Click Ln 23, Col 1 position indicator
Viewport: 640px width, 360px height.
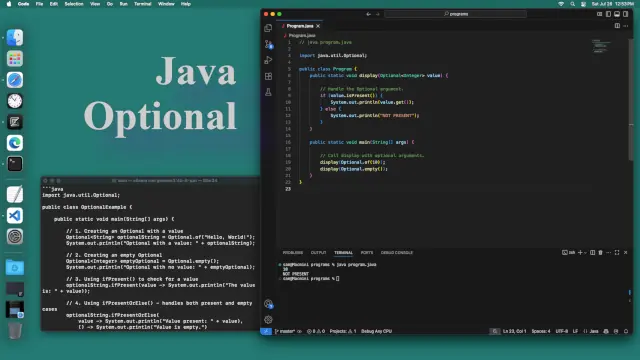coord(515,331)
